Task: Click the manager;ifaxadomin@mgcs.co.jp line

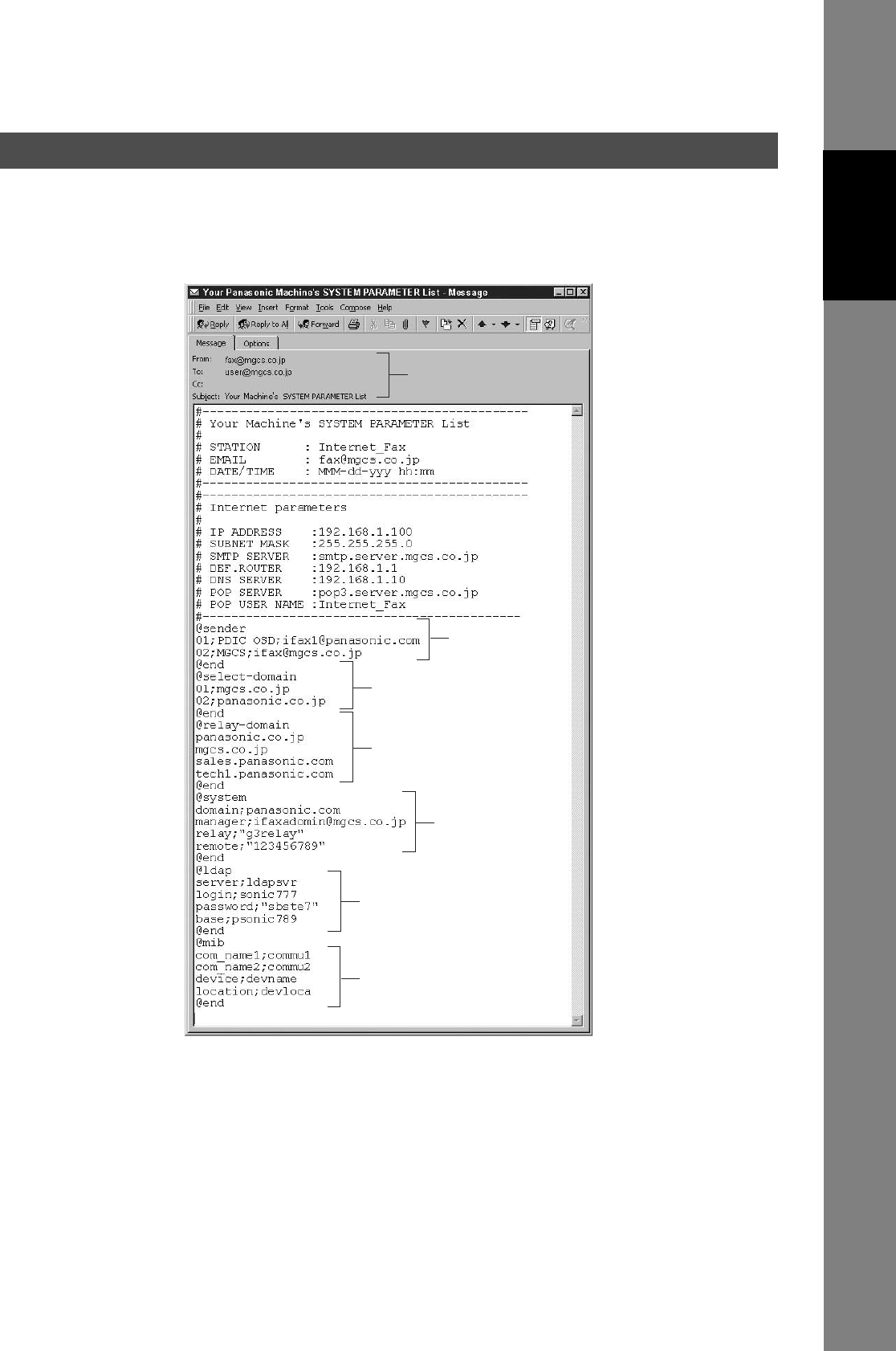Action: click(301, 822)
